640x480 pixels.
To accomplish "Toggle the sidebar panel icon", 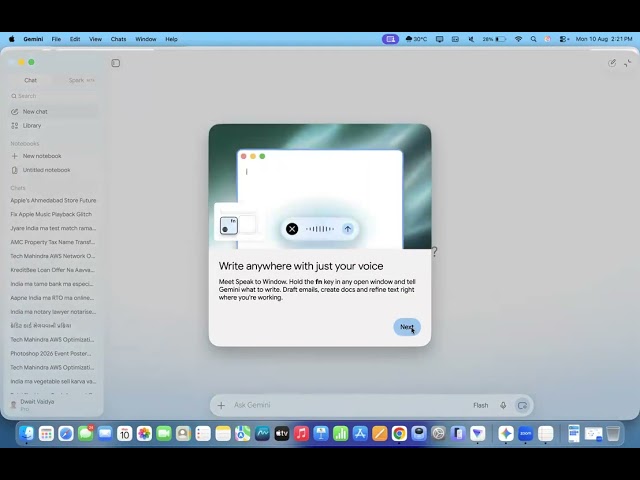I will (x=116, y=63).
